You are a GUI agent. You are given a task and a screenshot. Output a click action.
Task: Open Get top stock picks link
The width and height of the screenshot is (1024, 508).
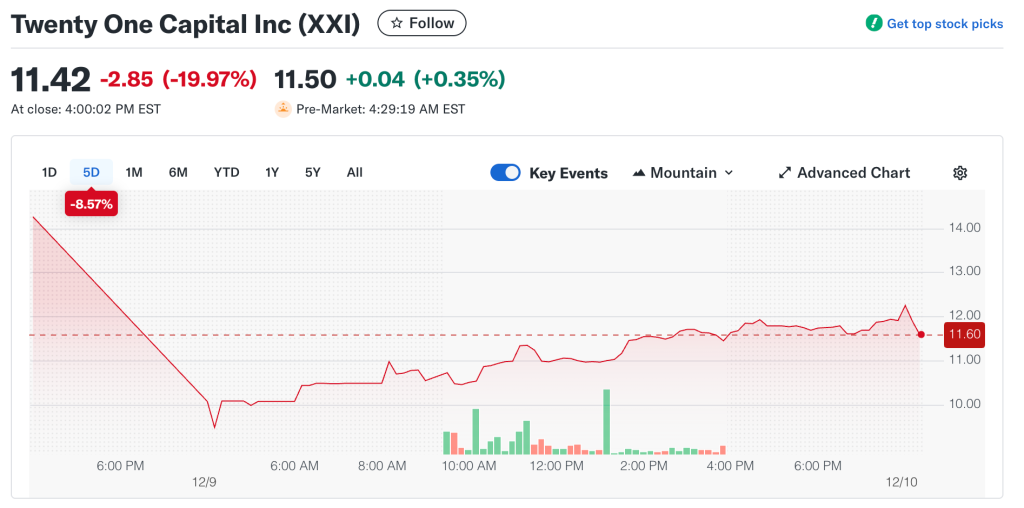[x=944, y=24]
